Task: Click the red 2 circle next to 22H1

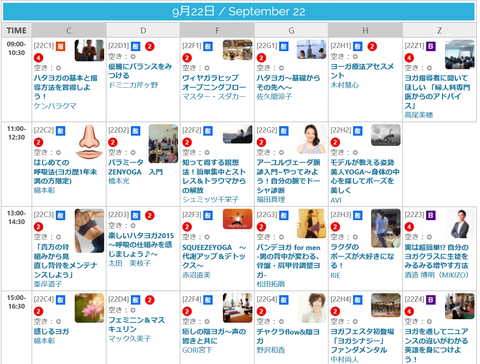Action: pos(372,46)
